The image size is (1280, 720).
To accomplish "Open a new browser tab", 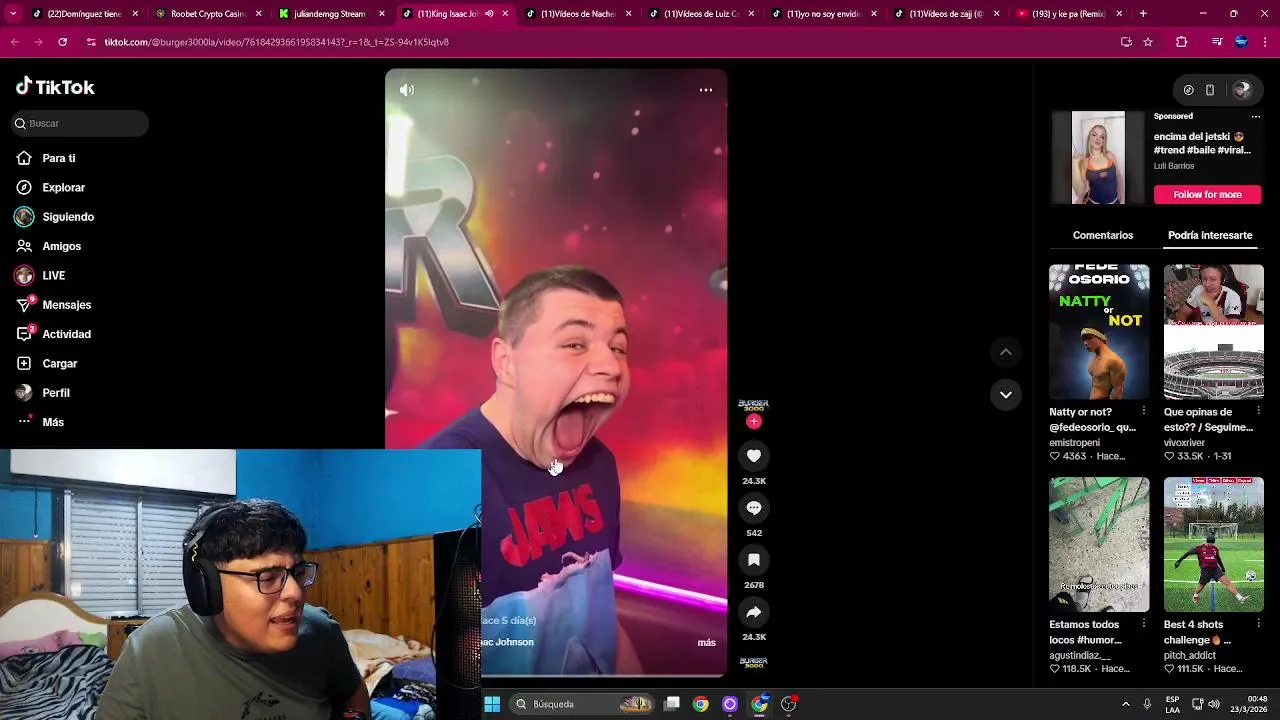I will pos(1143,14).
